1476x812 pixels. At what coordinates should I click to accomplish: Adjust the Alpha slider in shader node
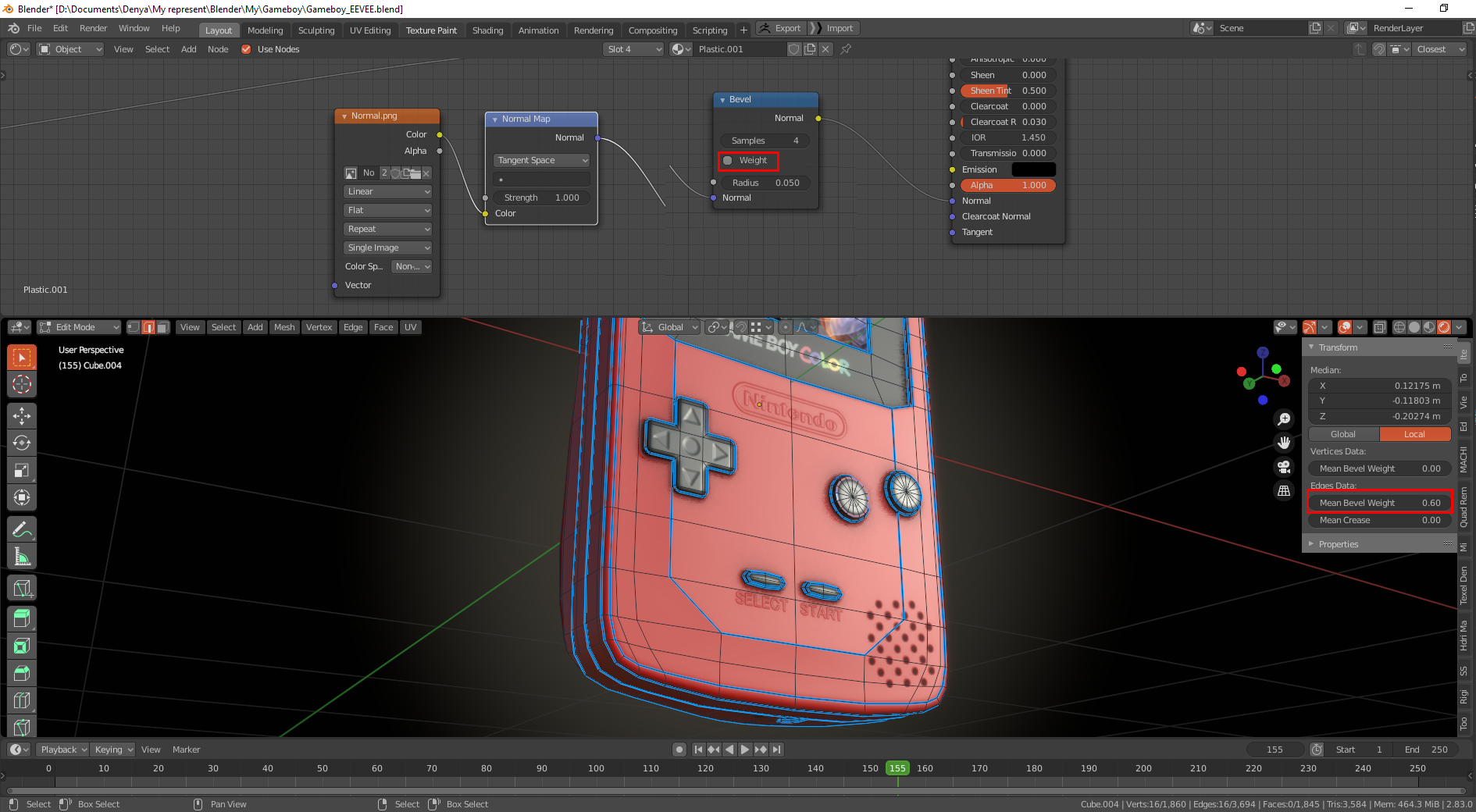pyautogui.click(x=1008, y=185)
